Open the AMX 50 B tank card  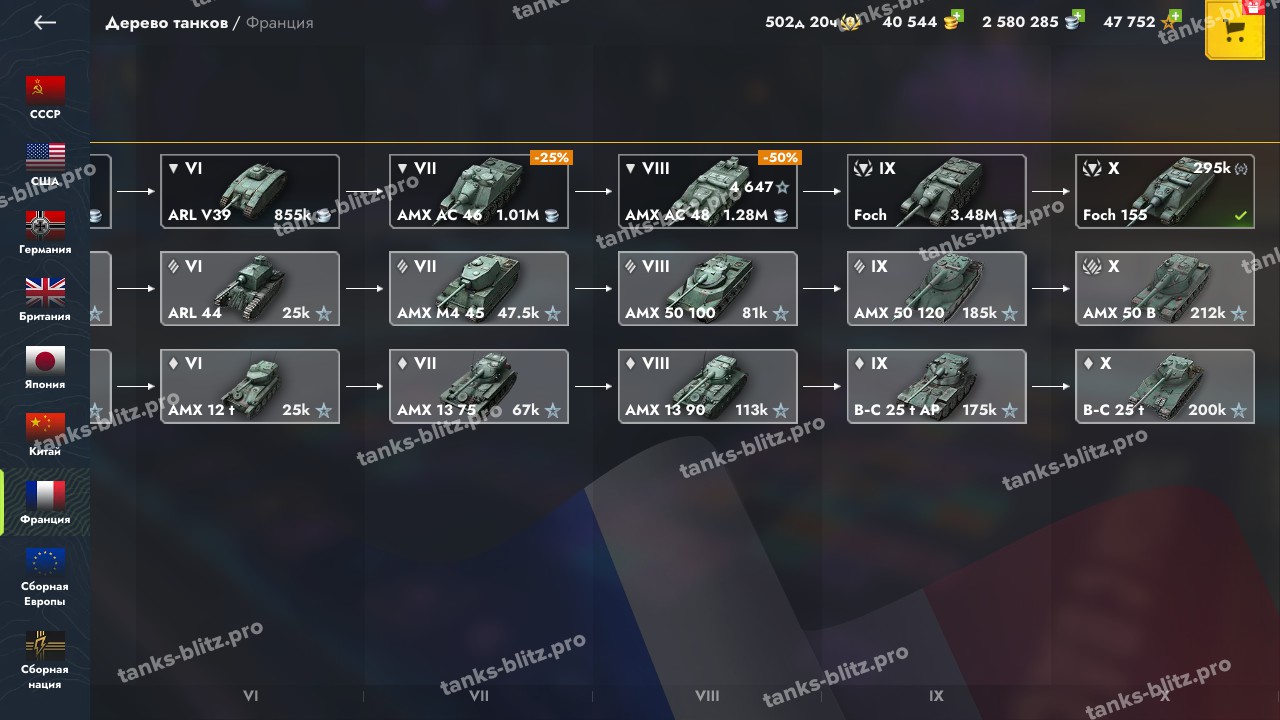click(1164, 289)
